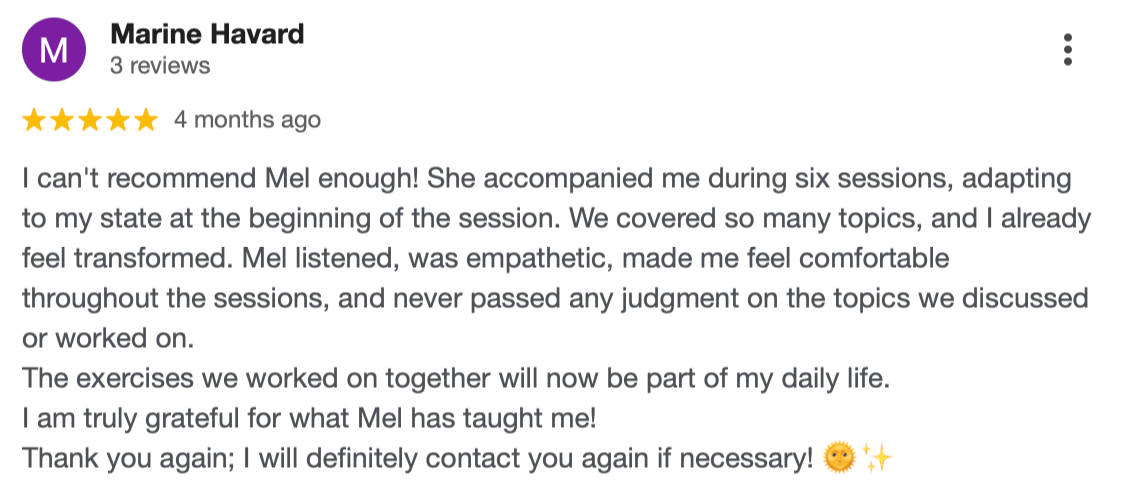Click the second rating star
Viewport: 1130px width, 494px height.
coord(62,120)
